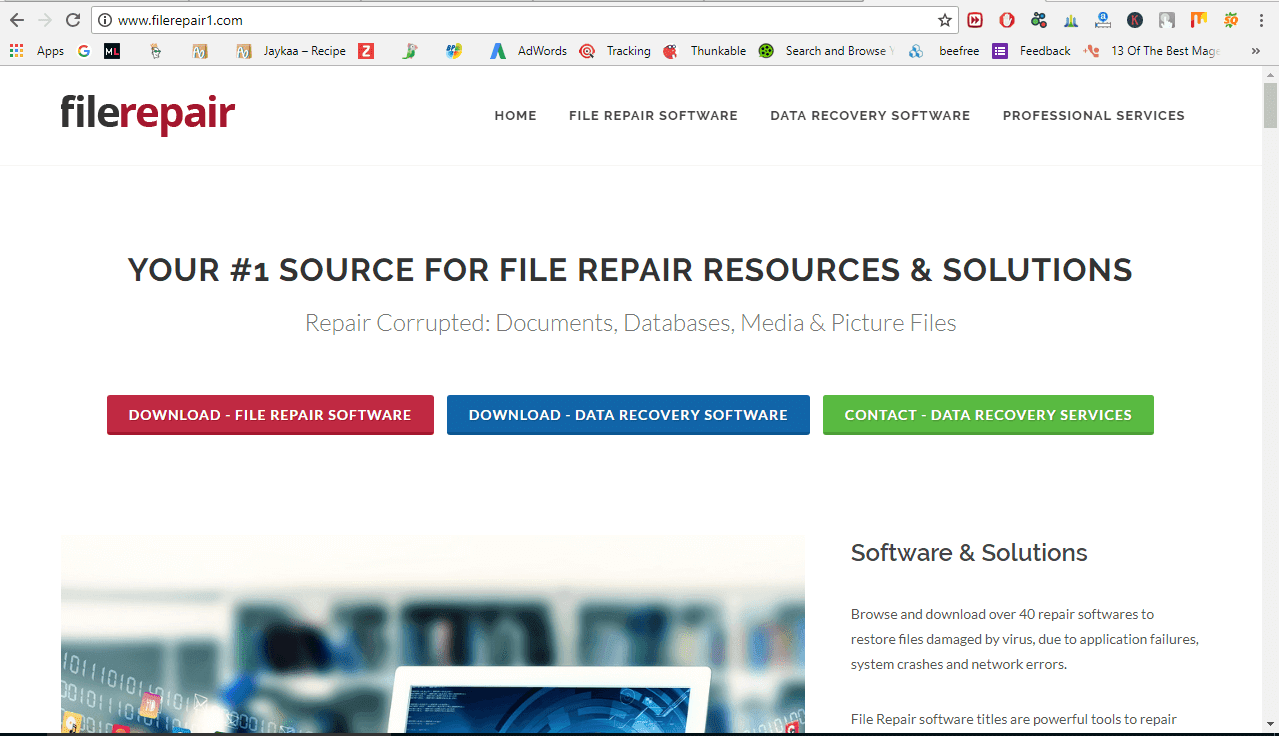Click the browser forward arrow

click(44, 20)
